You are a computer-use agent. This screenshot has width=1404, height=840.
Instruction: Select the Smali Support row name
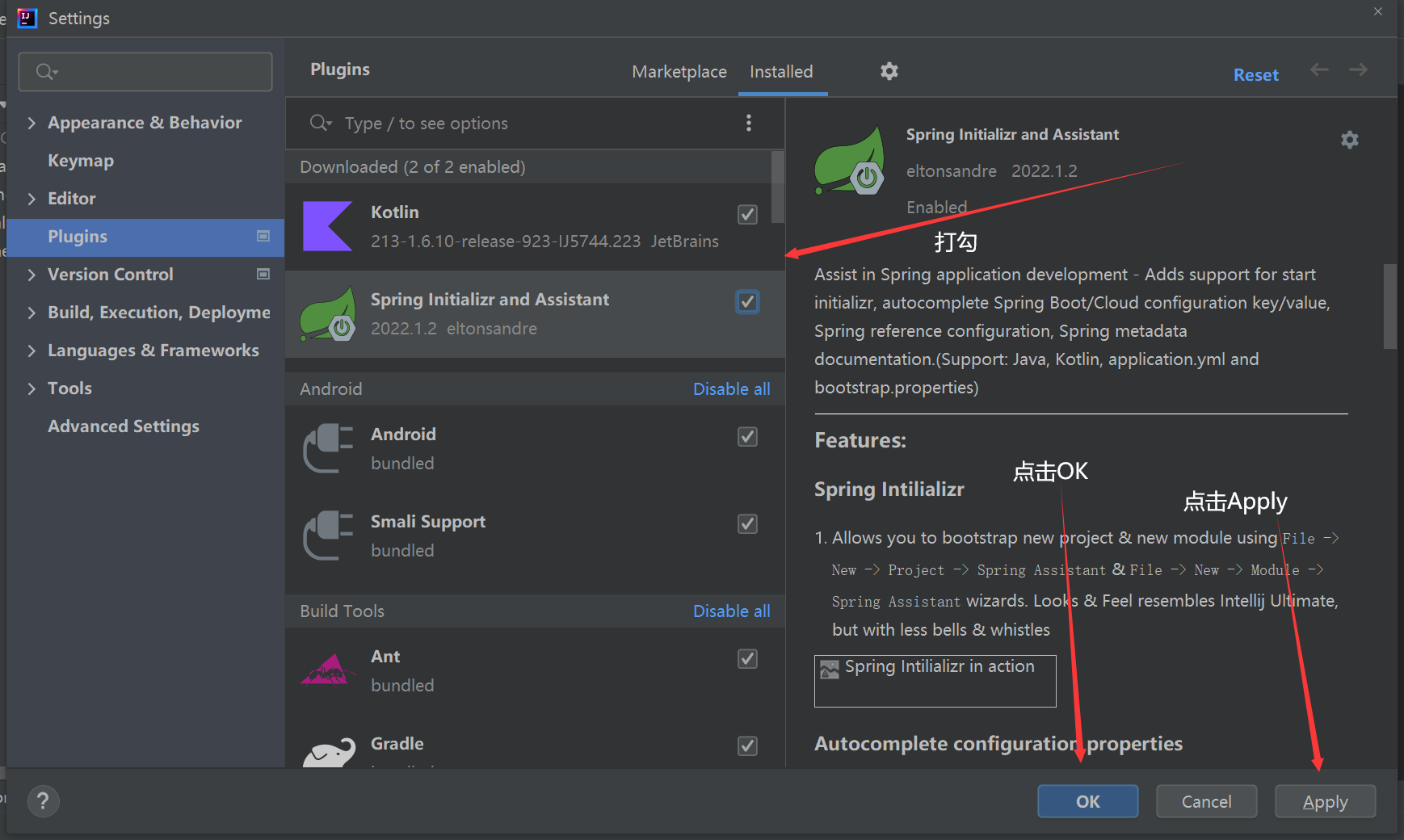(428, 522)
